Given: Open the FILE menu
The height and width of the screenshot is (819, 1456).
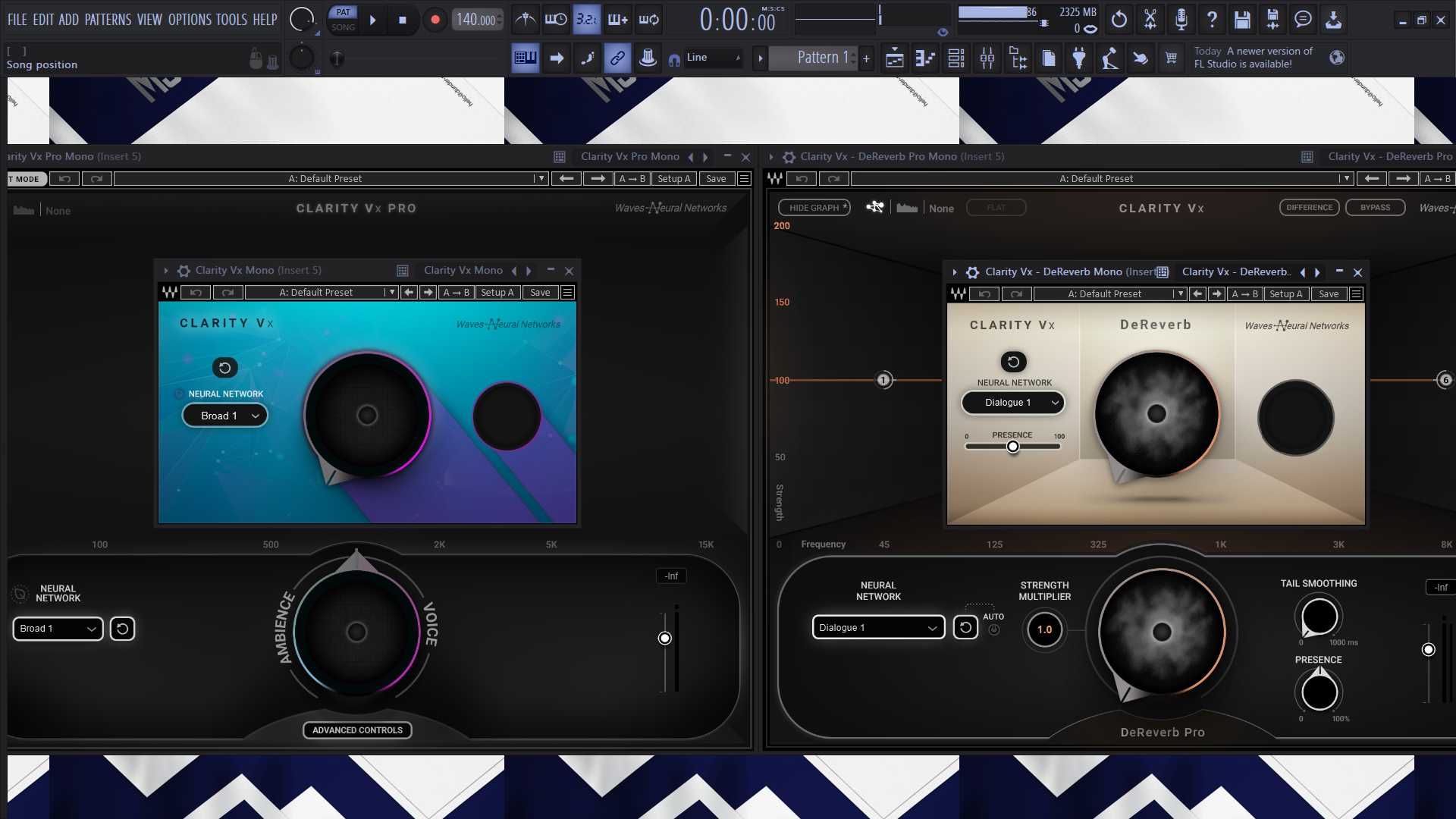Looking at the screenshot, I should 17,20.
